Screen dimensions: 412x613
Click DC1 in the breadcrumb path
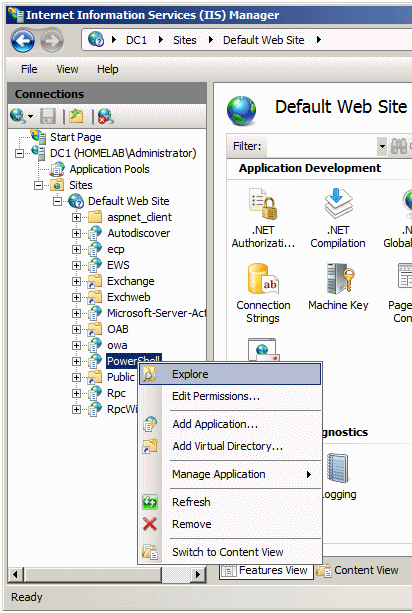tap(136, 40)
